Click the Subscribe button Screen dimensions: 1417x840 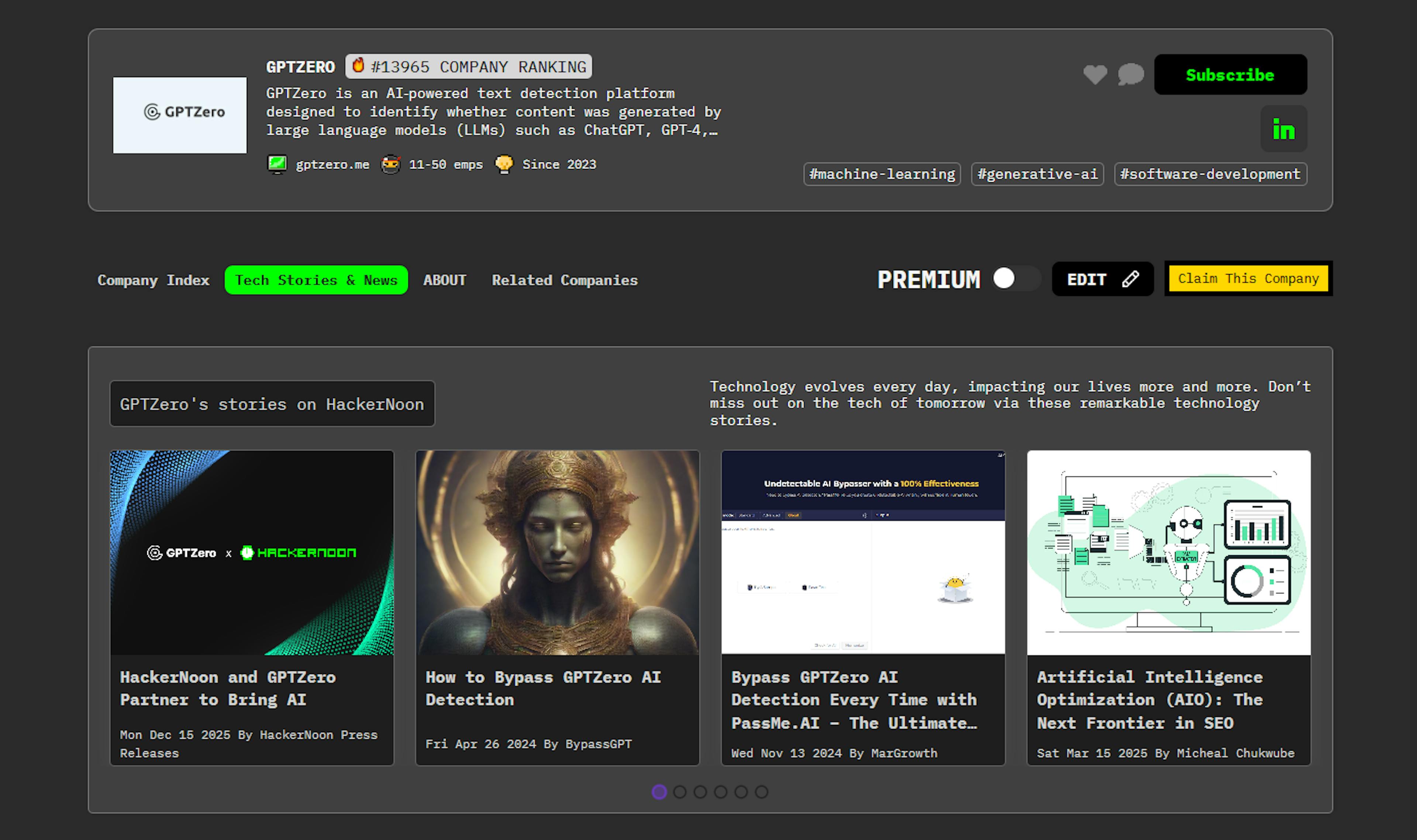1230,74
